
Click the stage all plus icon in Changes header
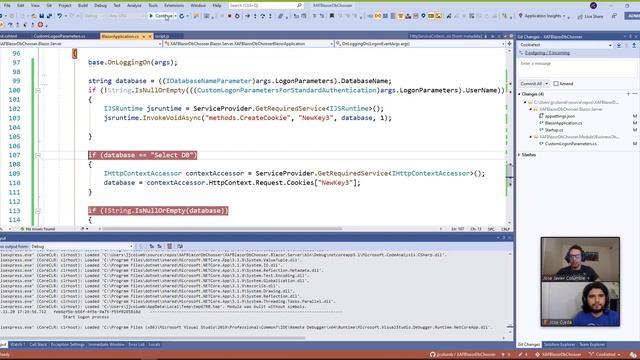coord(628,94)
